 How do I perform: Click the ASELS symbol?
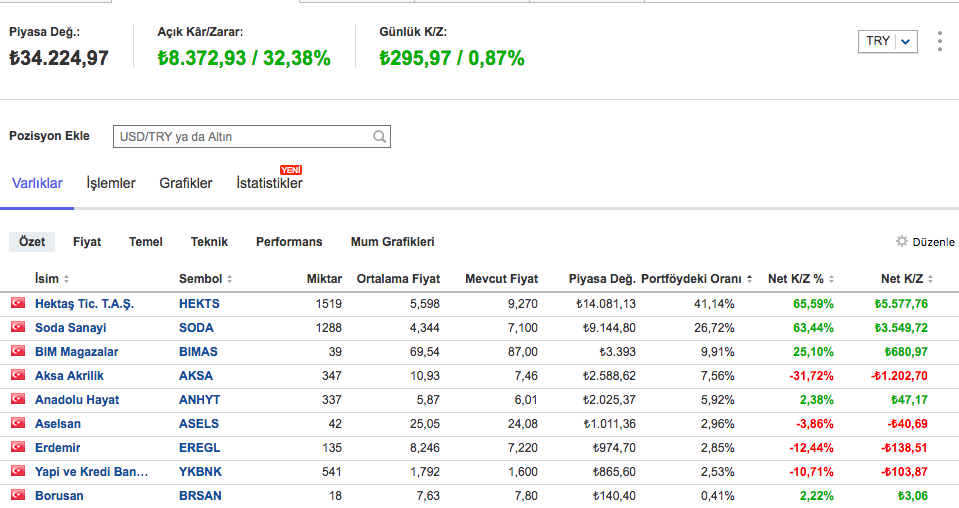pos(199,424)
